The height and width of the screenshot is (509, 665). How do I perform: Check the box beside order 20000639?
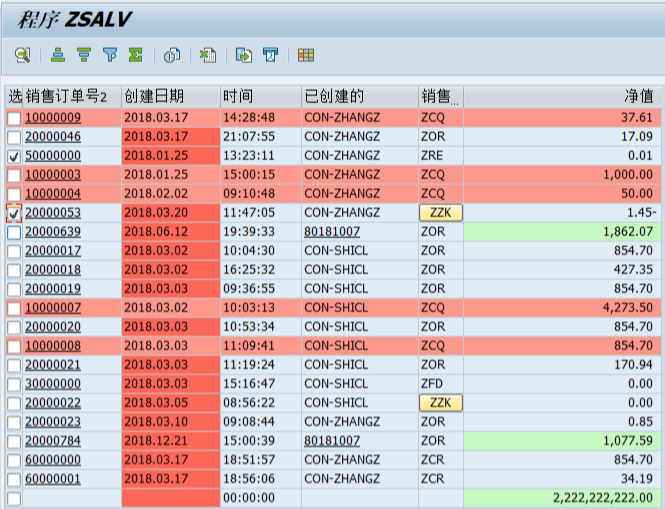coord(14,232)
